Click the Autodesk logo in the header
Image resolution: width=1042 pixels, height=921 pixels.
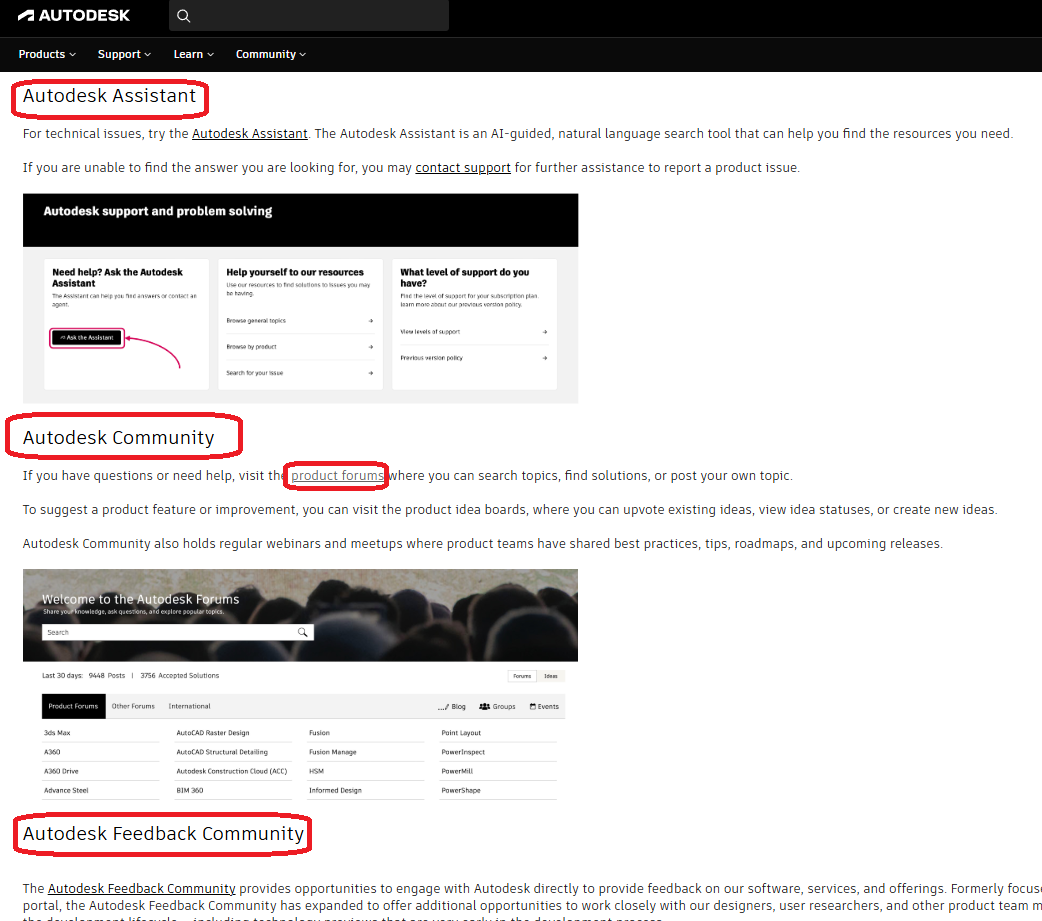pos(75,15)
